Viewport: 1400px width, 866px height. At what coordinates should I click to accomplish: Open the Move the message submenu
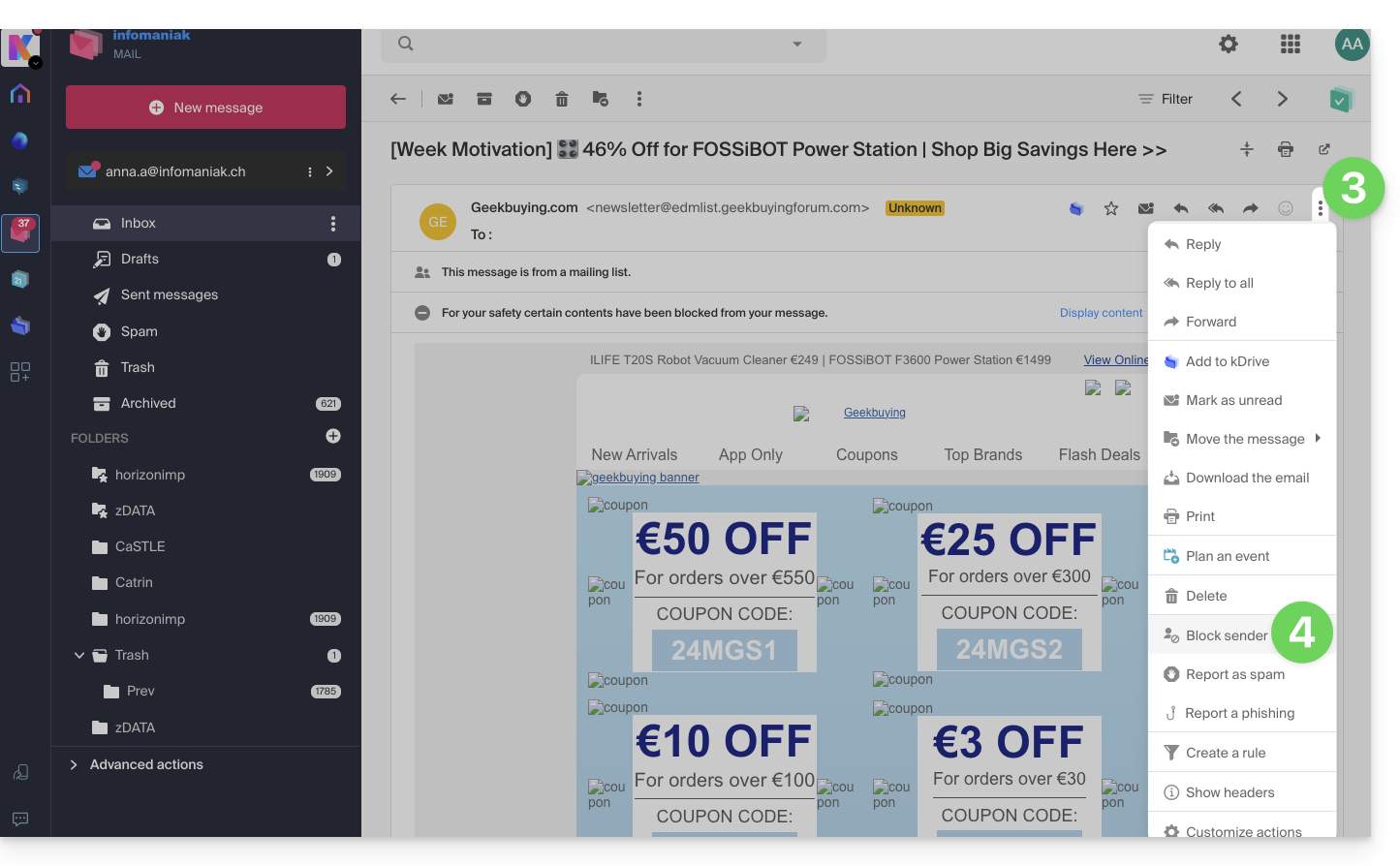1244,439
